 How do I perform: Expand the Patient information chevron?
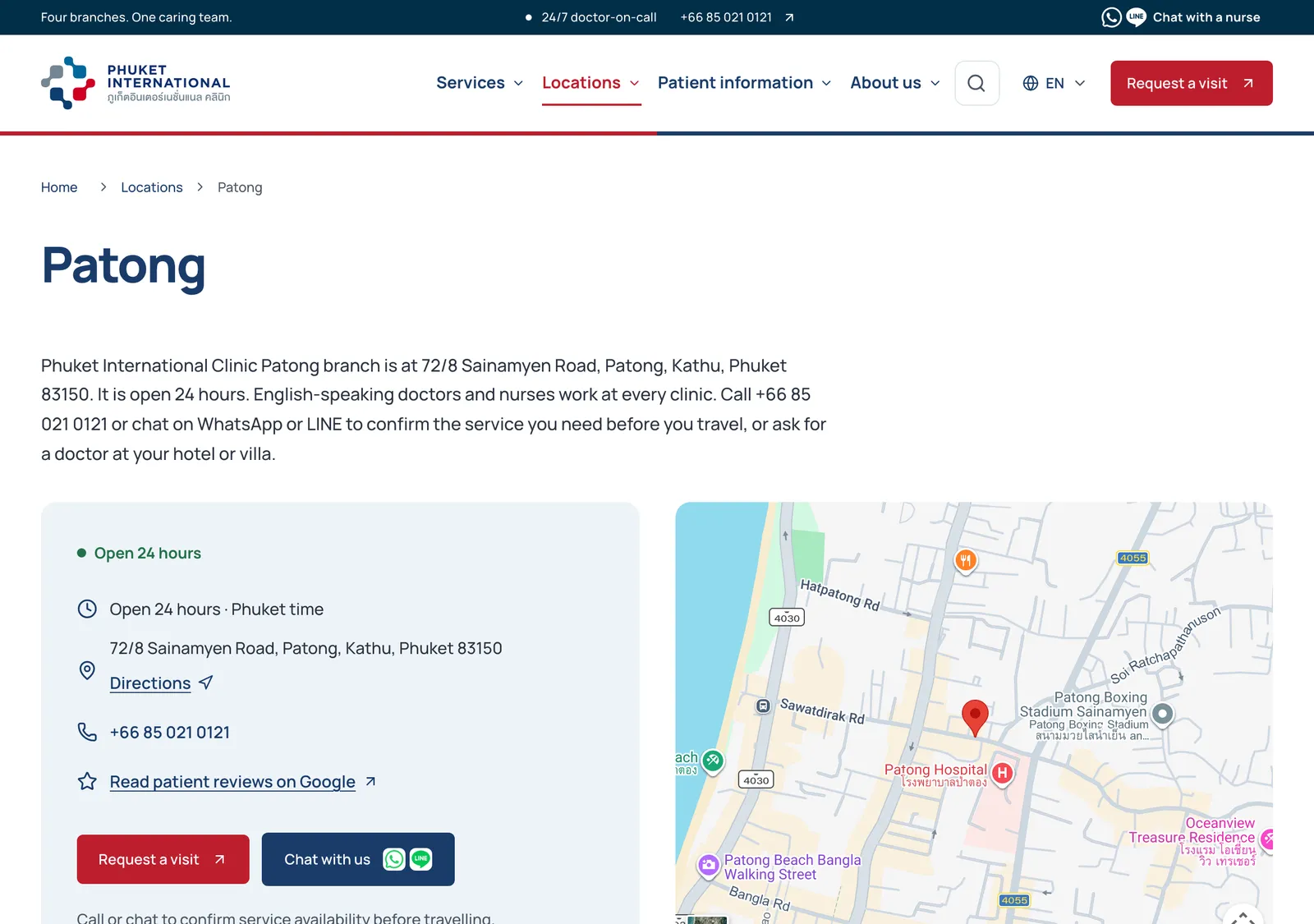(x=826, y=83)
